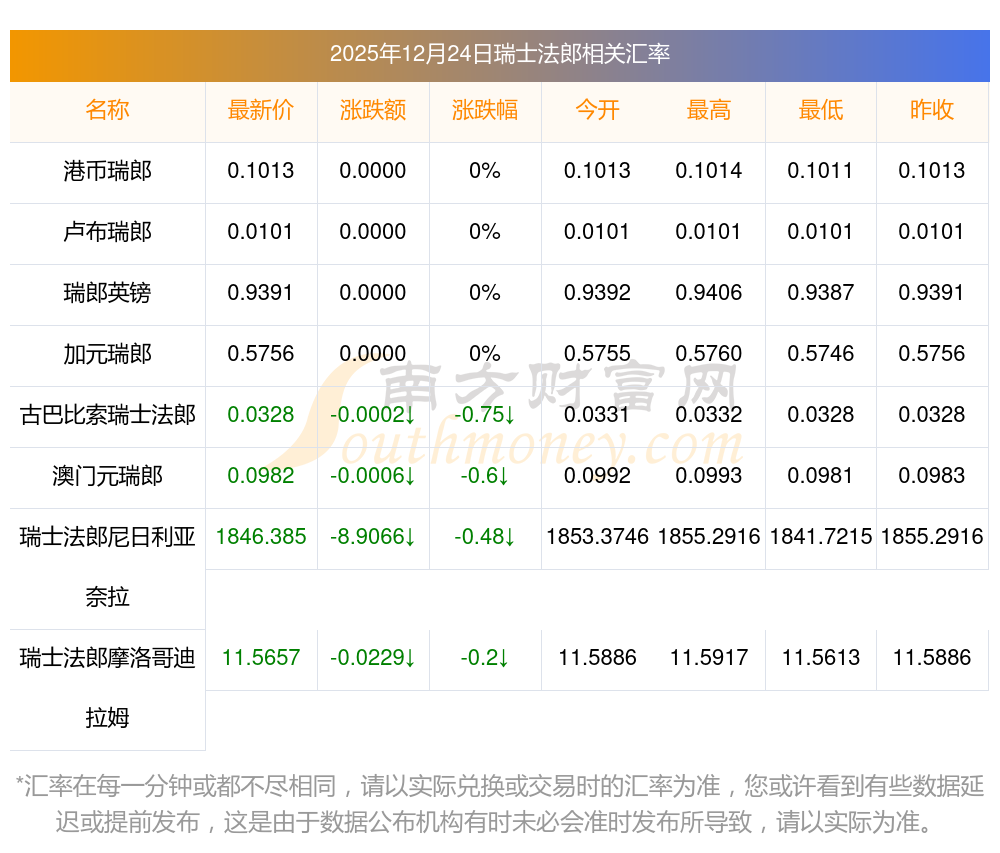The height and width of the screenshot is (853, 1000).
Task: Select the 港币瑞郎 row name
Action: pyautogui.click(x=107, y=171)
